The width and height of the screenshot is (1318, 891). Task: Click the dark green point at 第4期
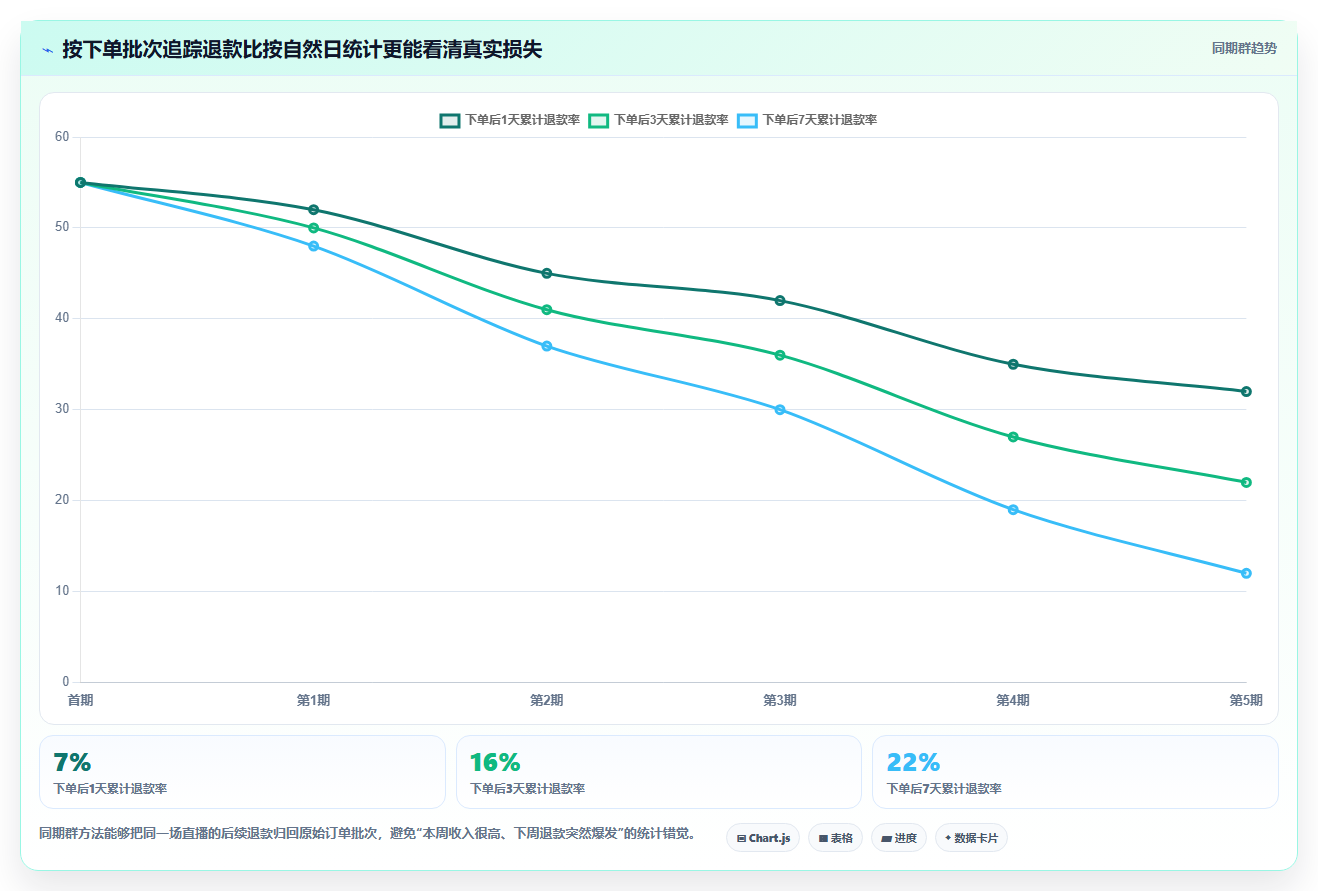[1013, 364]
